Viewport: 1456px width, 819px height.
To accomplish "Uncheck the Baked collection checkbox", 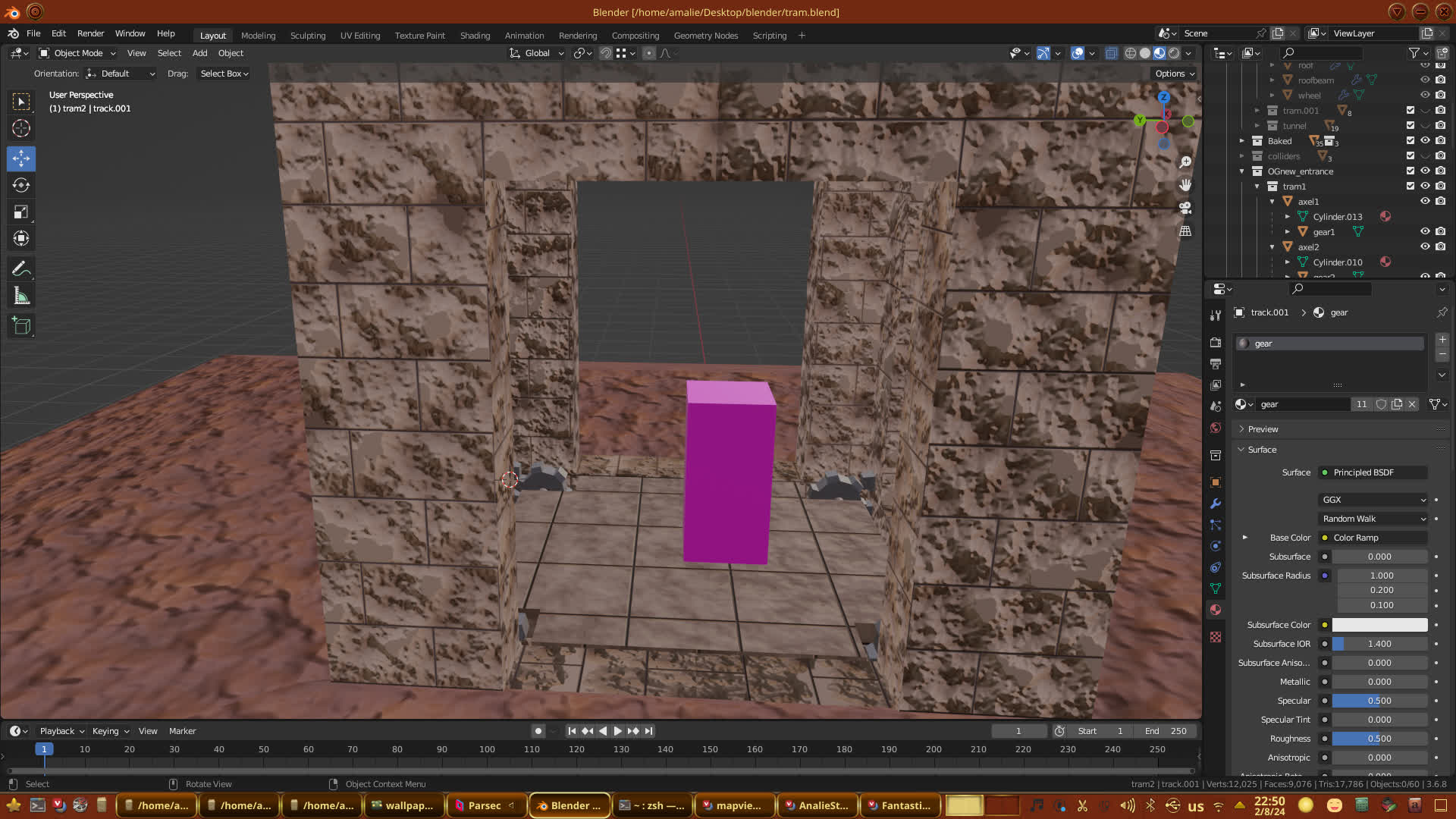I will tap(1410, 140).
